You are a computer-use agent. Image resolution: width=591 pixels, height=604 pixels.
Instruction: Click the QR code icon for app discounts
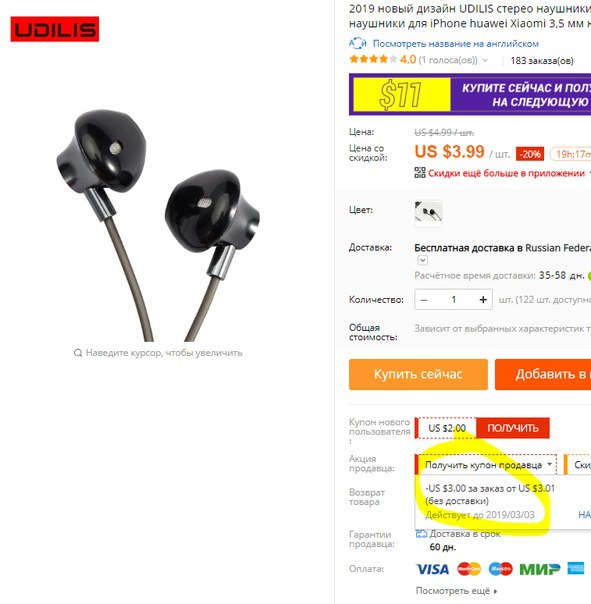click(420, 173)
